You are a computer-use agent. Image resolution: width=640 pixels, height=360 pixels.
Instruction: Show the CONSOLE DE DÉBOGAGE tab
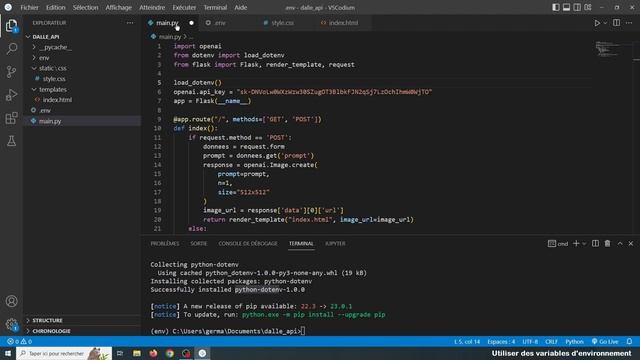point(248,244)
